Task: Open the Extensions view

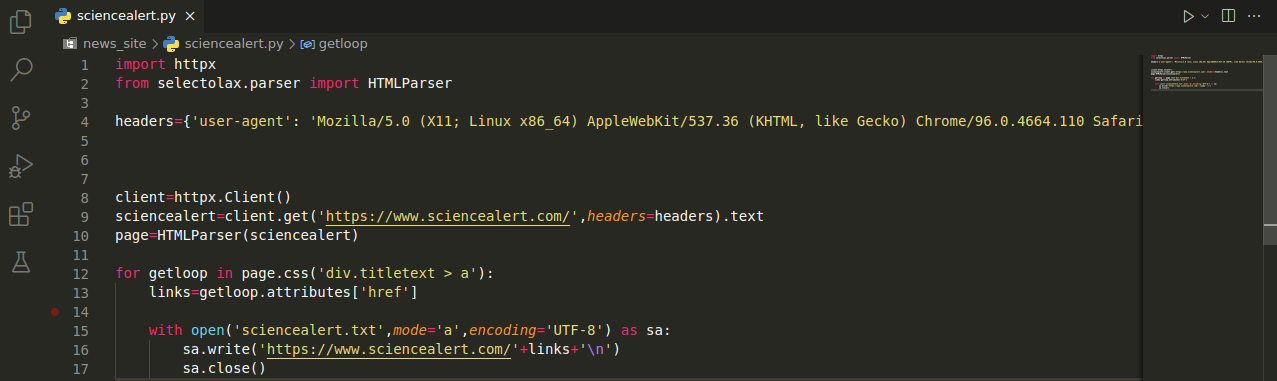Action: point(21,214)
